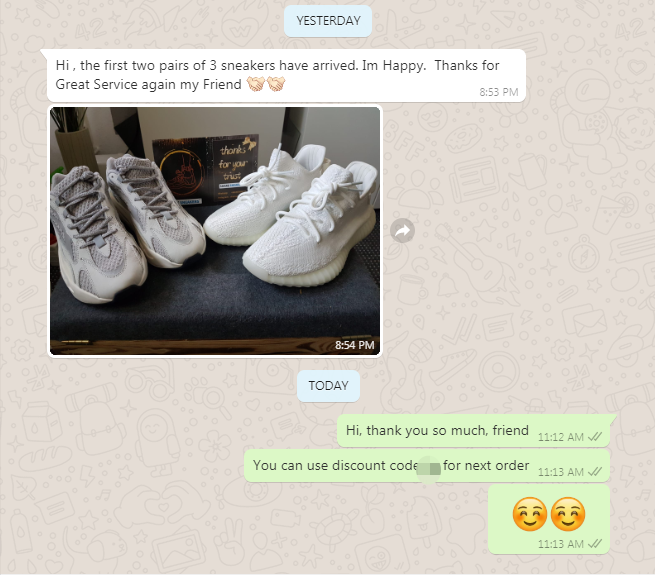The height and width of the screenshot is (575, 655).
Task: Click the YESTERDAY date label
Action: (x=328, y=20)
